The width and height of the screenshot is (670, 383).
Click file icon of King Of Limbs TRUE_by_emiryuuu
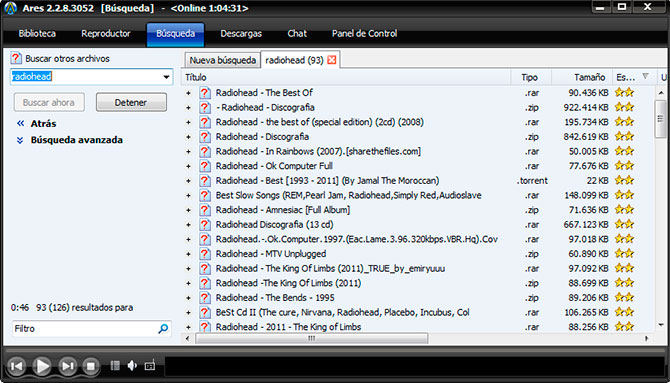[x=205, y=268]
